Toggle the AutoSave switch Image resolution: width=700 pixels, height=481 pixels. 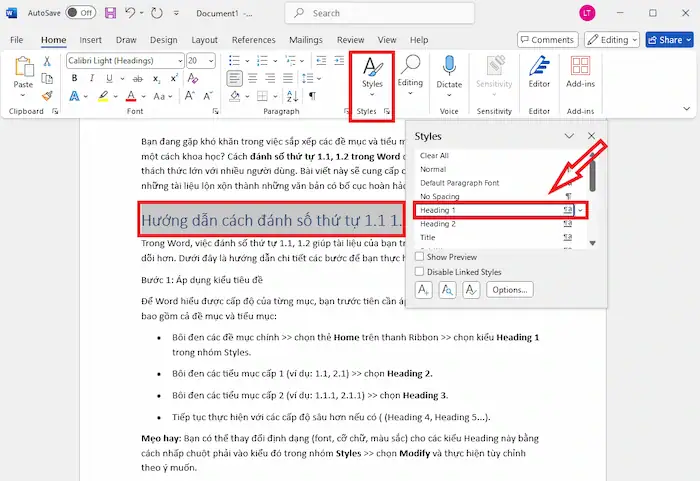(x=80, y=13)
